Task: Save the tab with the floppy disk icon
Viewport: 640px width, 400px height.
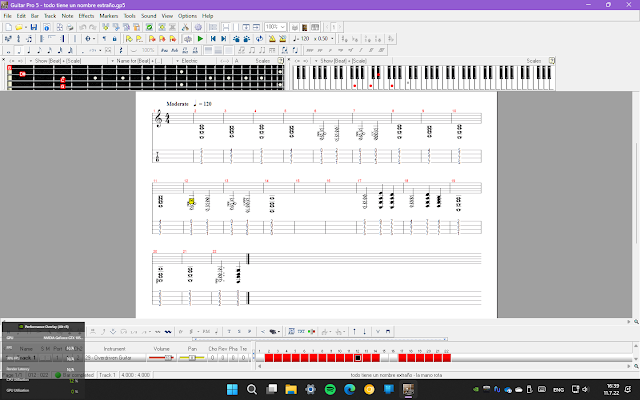Action: (x=34, y=27)
